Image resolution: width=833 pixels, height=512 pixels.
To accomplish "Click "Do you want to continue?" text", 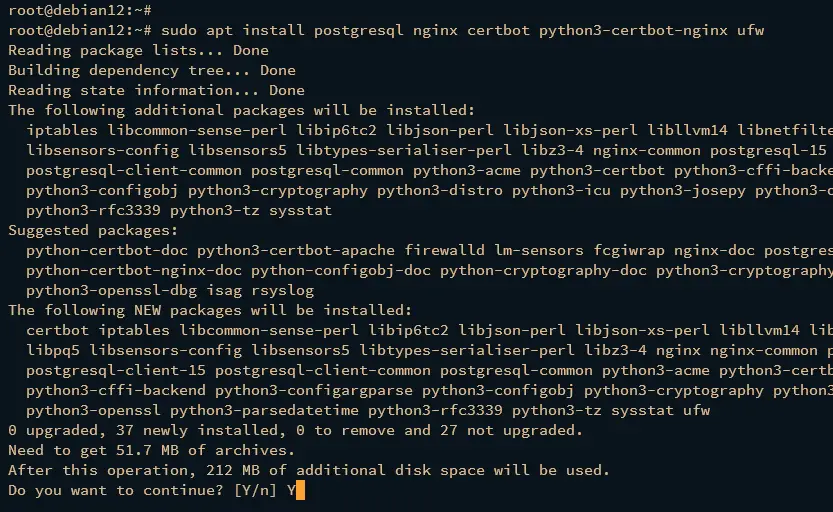I will [x=116, y=490].
